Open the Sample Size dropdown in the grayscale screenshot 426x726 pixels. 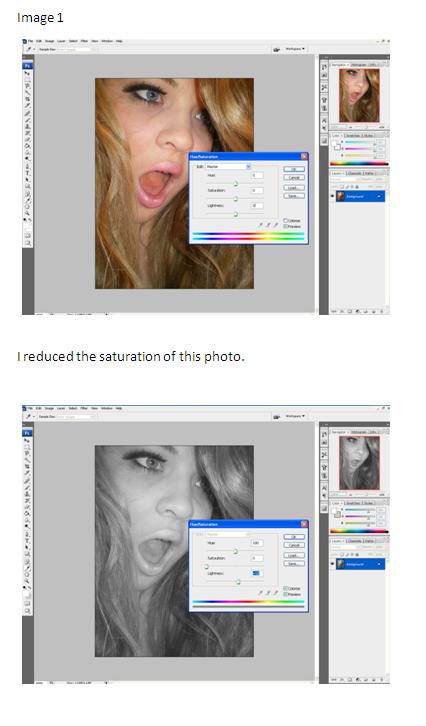pyautogui.click(x=75, y=416)
